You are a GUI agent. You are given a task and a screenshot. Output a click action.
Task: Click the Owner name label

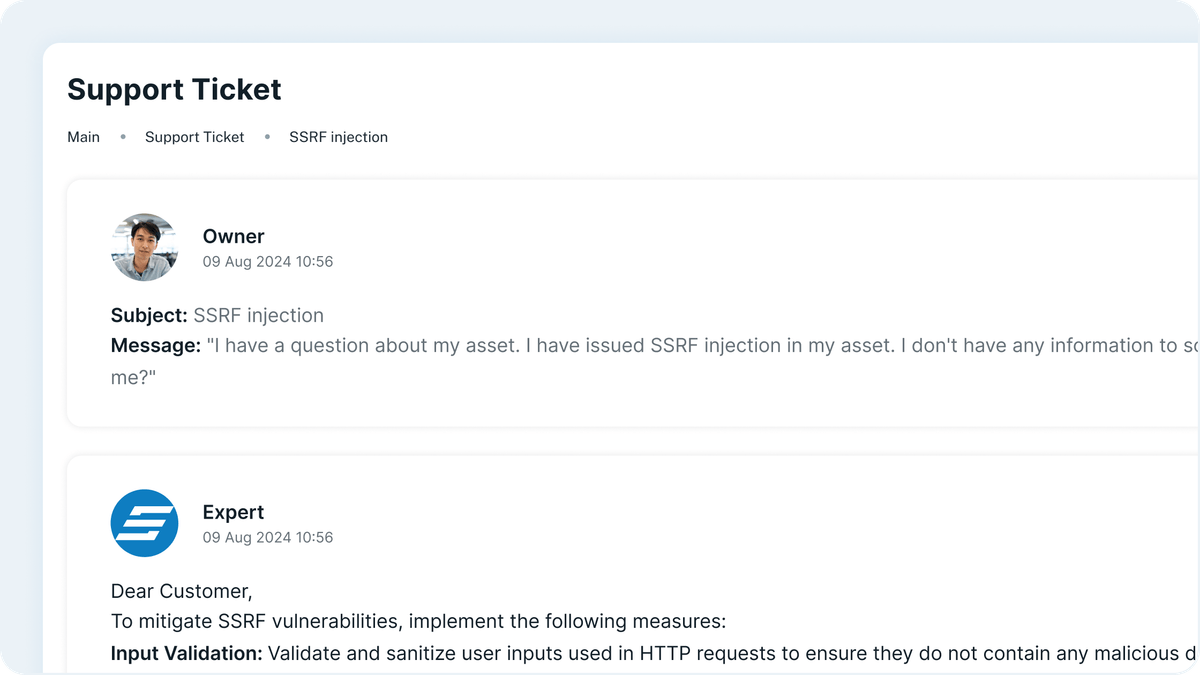coord(233,236)
